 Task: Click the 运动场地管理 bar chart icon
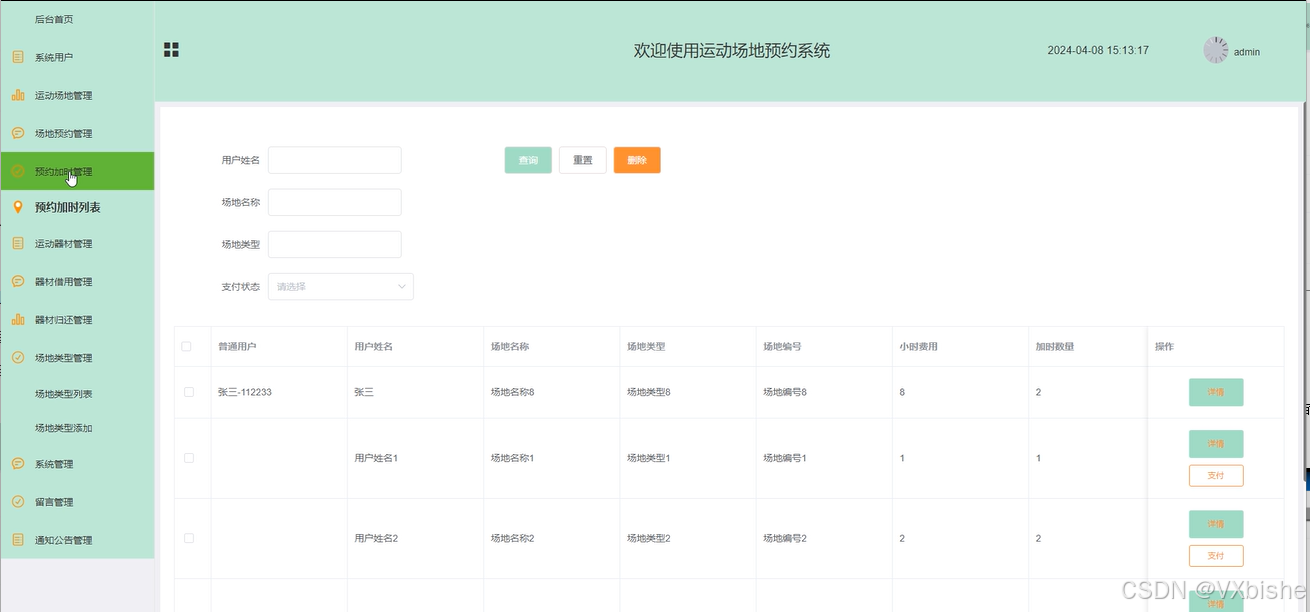point(18,95)
